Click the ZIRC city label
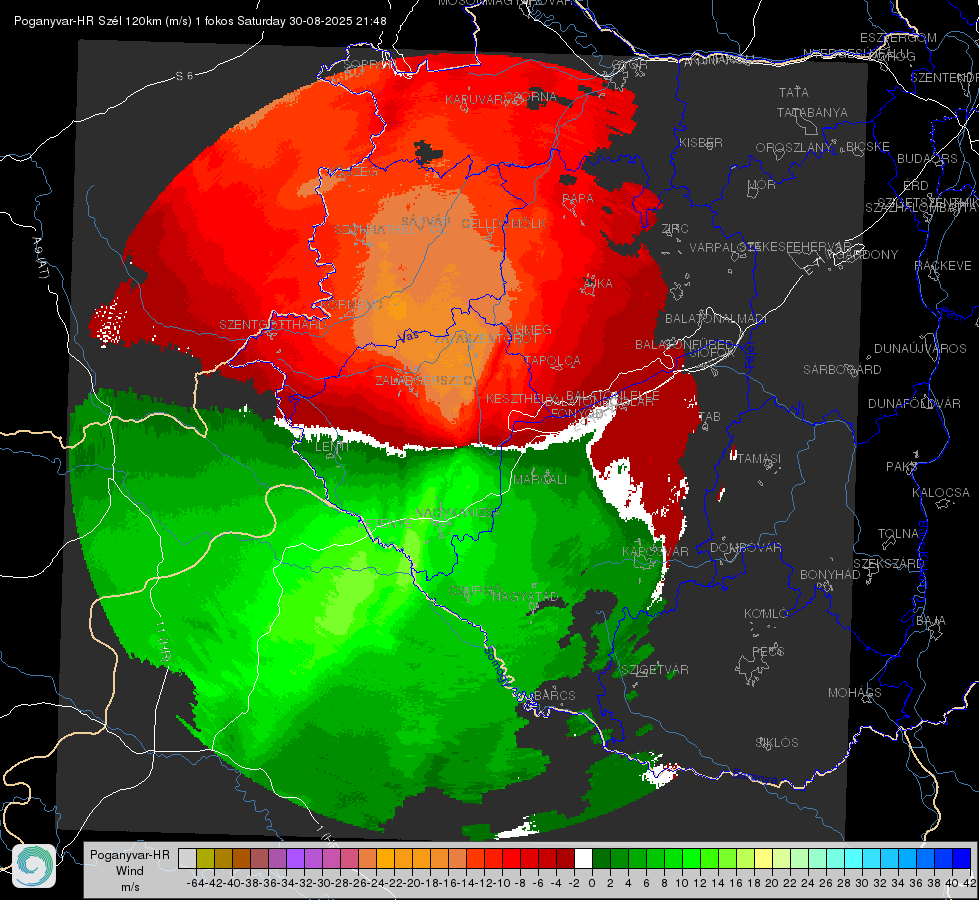Image resolution: width=979 pixels, height=900 pixels. pyautogui.click(x=675, y=229)
